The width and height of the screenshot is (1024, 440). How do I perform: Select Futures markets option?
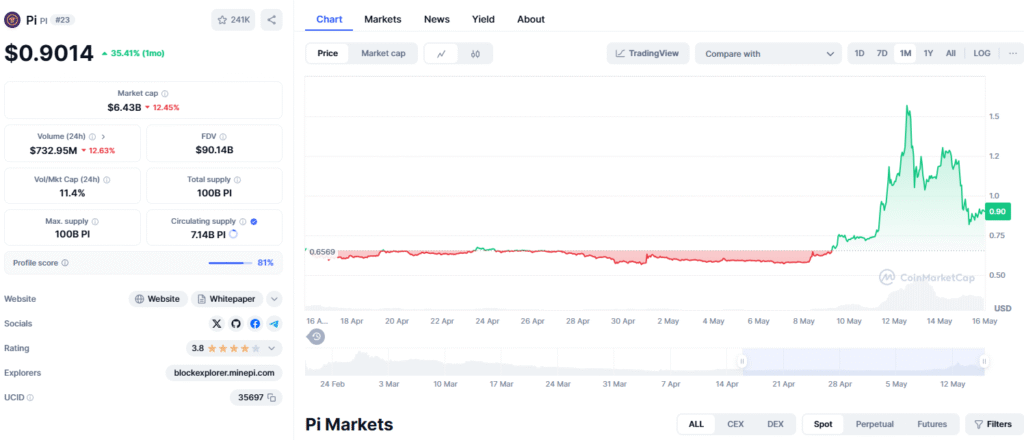932,424
